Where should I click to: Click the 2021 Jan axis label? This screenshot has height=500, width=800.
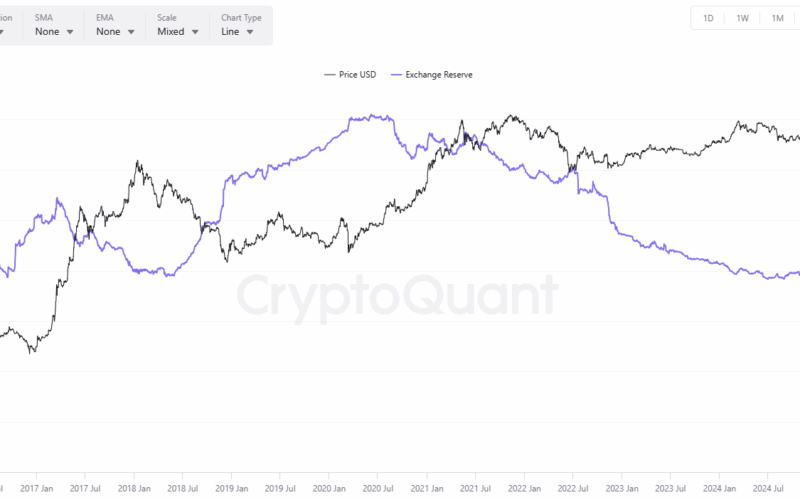(427, 487)
